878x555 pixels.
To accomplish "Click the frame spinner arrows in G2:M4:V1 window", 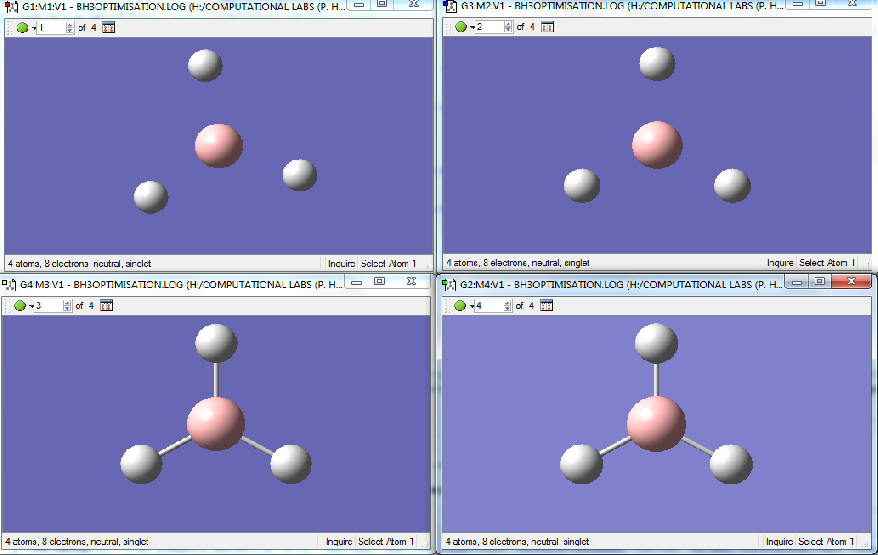I will [507, 305].
